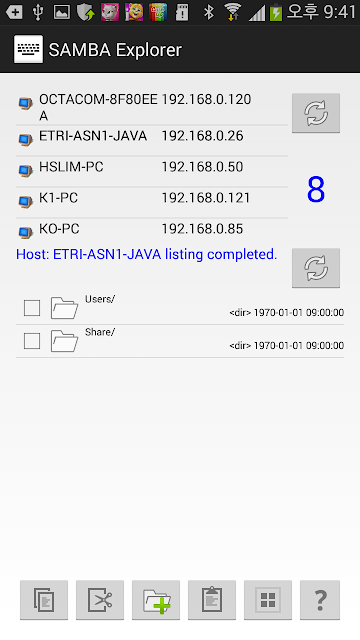Viewport: 360px width, 640px height.
Task: Select host K1-PC
Action: tap(152, 202)
